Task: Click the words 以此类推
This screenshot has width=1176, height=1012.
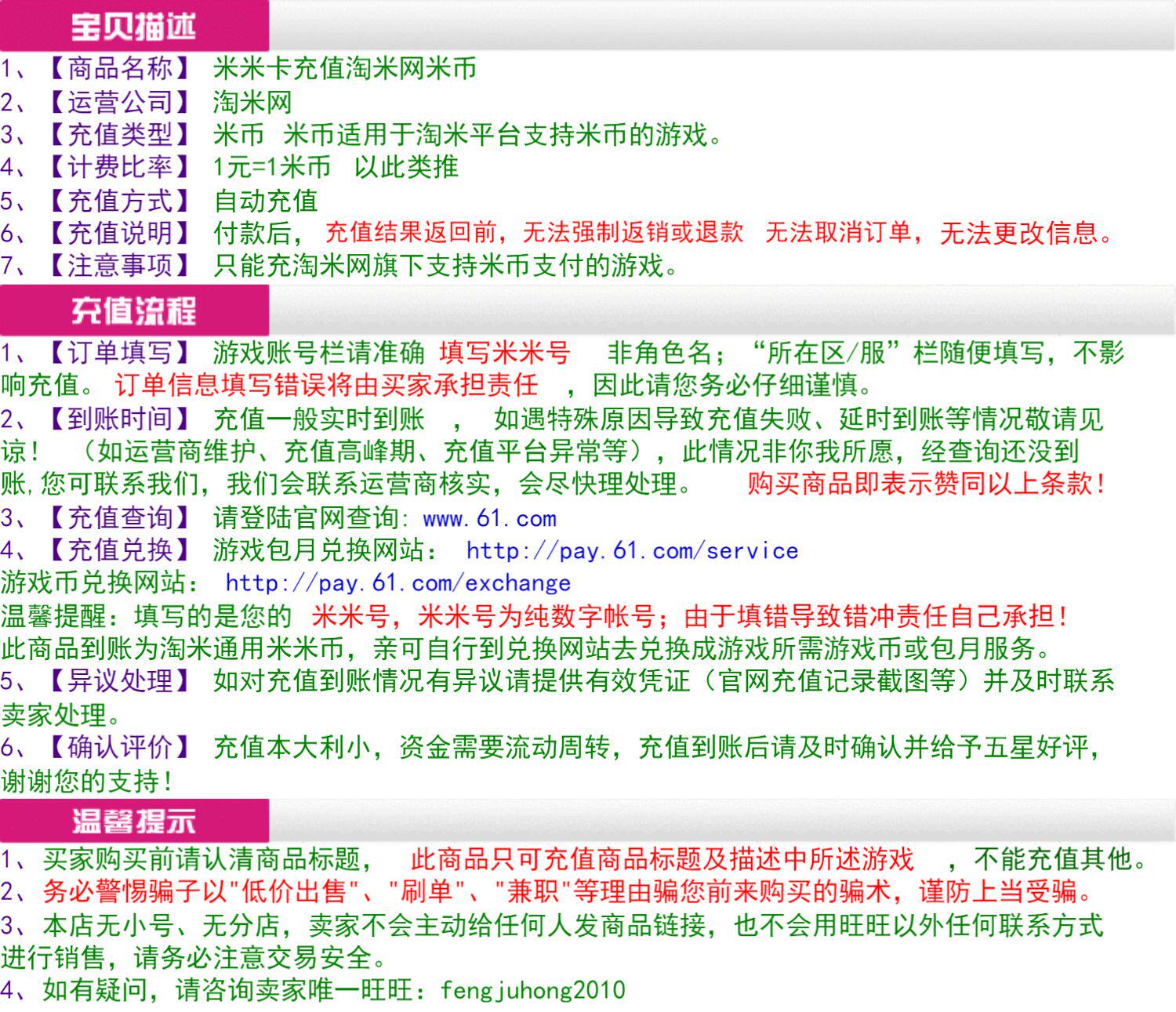Action: (x=406, y=167)
